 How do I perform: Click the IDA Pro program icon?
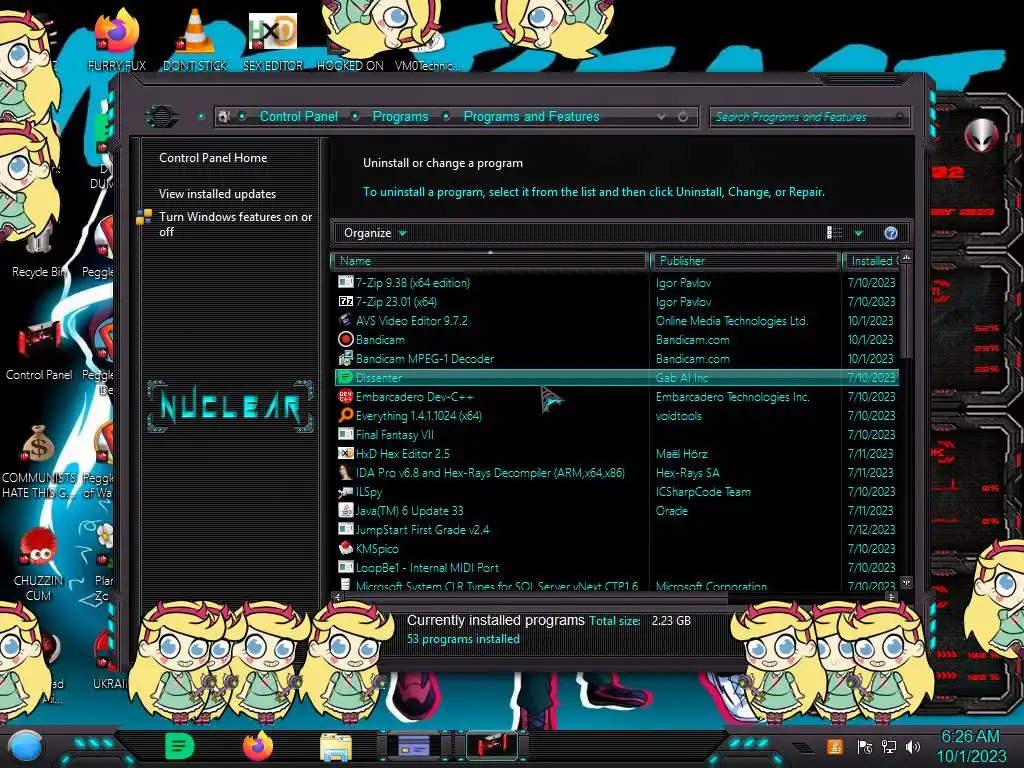pos(345,472)
